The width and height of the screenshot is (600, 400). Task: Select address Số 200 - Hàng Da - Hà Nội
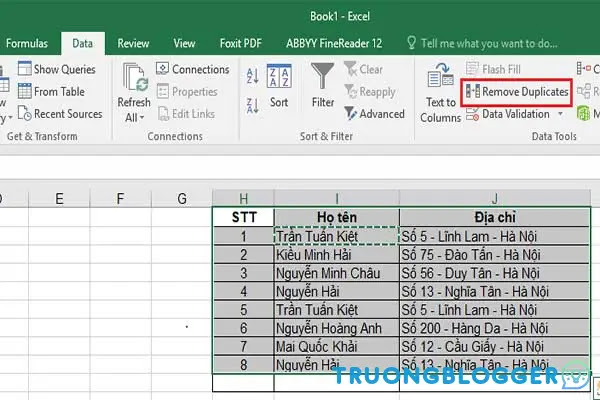495,328
